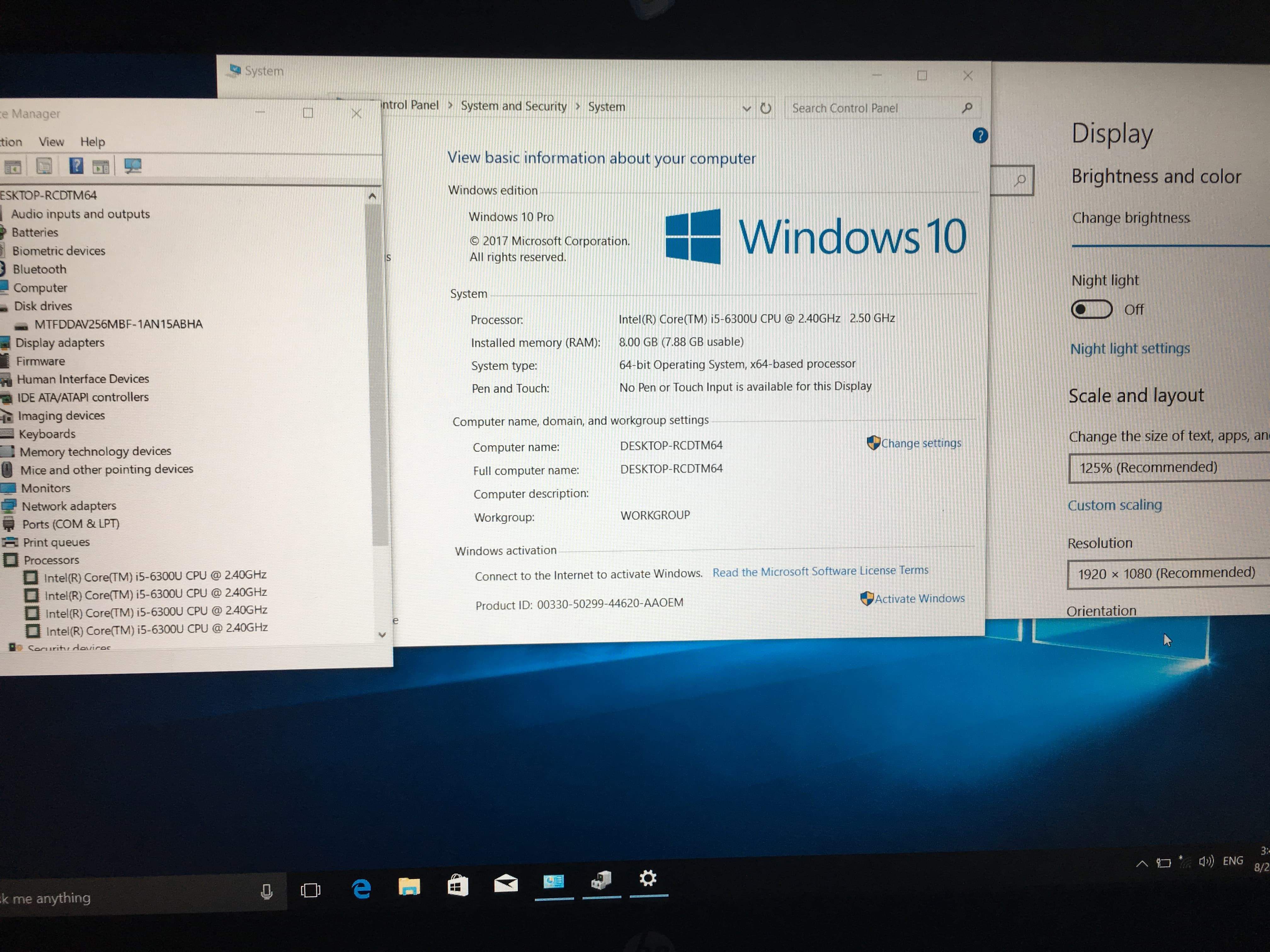Click the ENG language indicator
Image resolution: width=1270 pixels, height=952 pixels.
coord(1233,860)
